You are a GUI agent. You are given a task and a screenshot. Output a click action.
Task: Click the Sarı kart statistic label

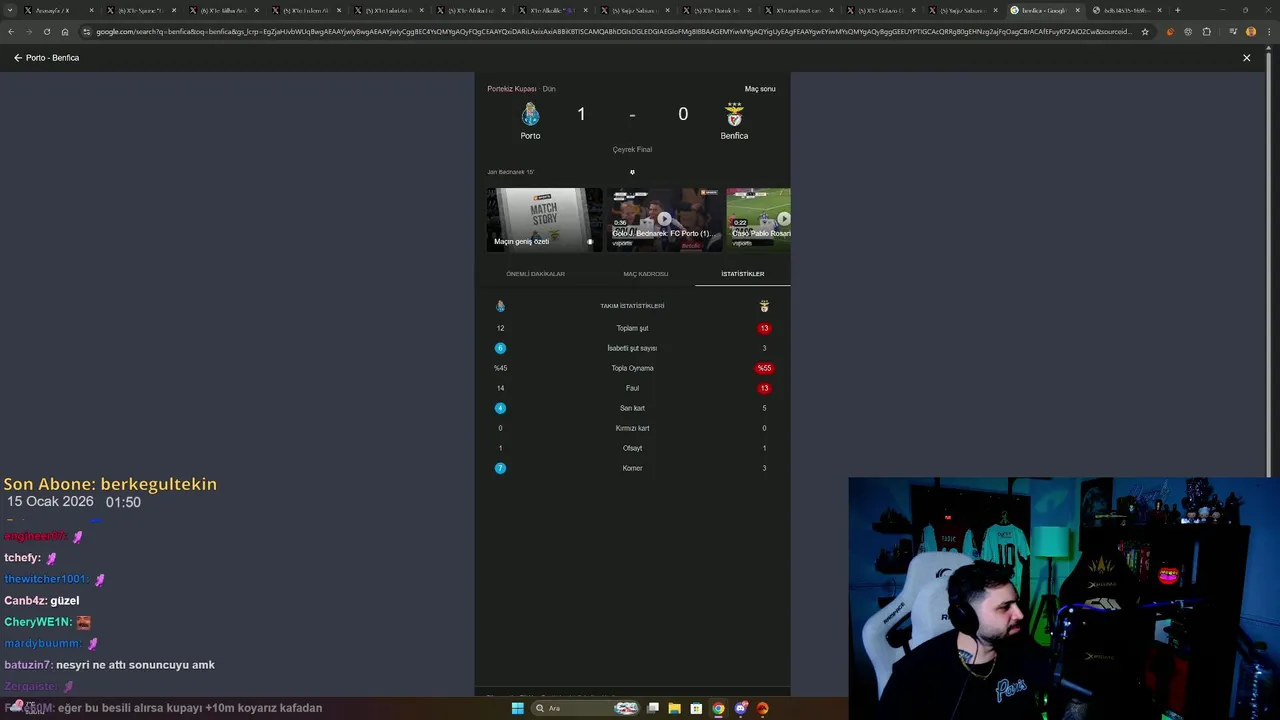pyautogui.click(x=632, y=408)
